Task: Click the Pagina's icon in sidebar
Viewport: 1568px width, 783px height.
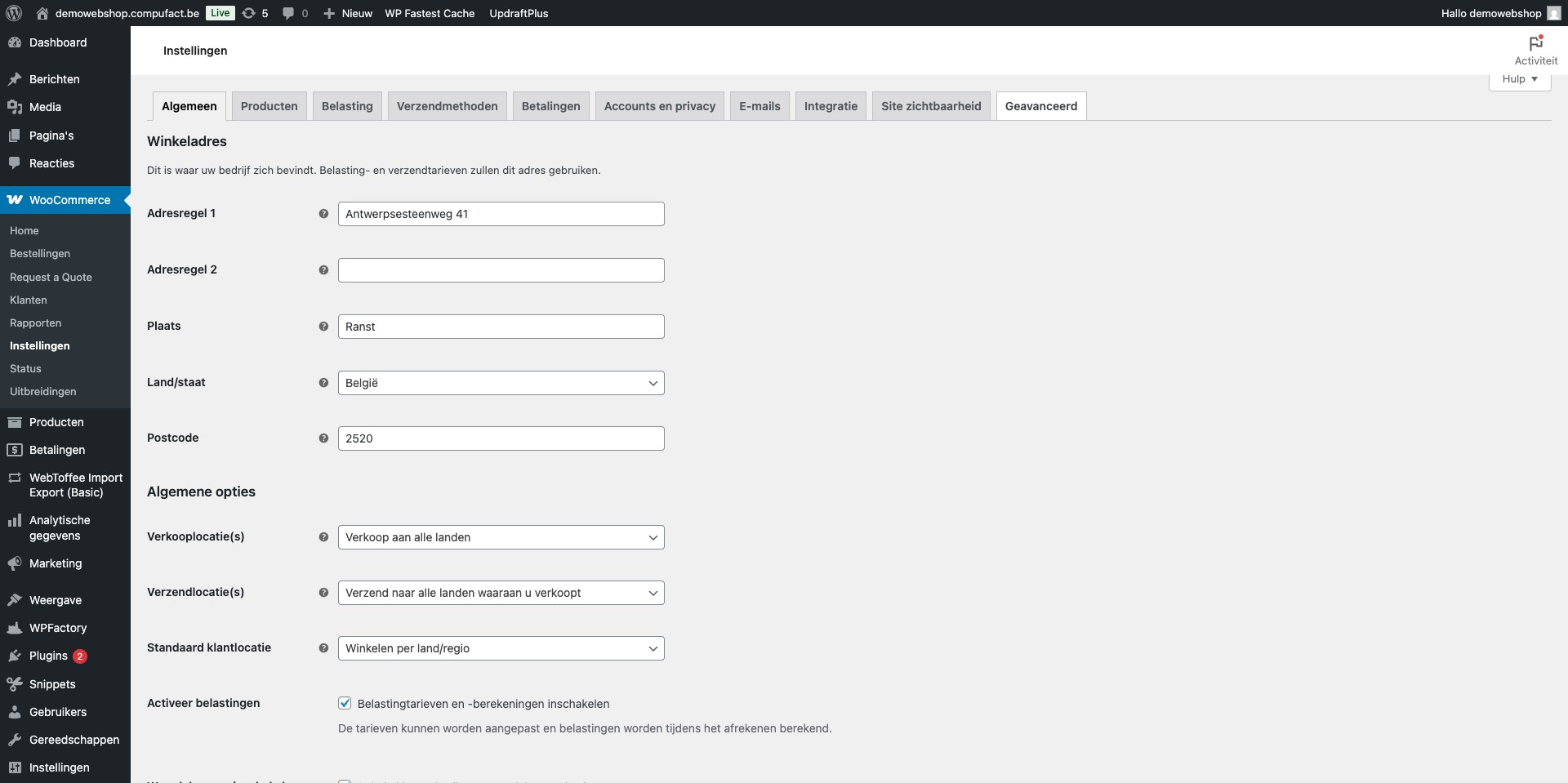Action: 14,136
